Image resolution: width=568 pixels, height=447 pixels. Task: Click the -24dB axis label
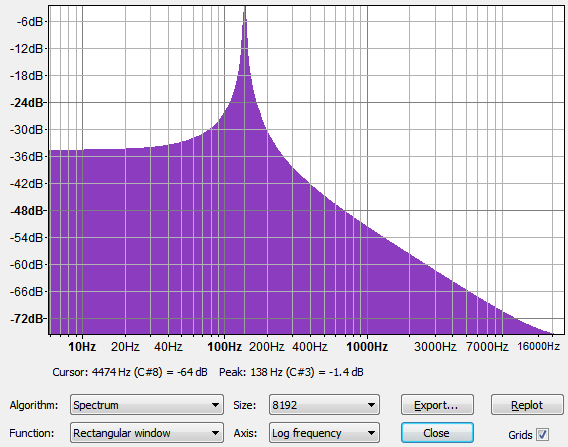[x=27, y=103]
